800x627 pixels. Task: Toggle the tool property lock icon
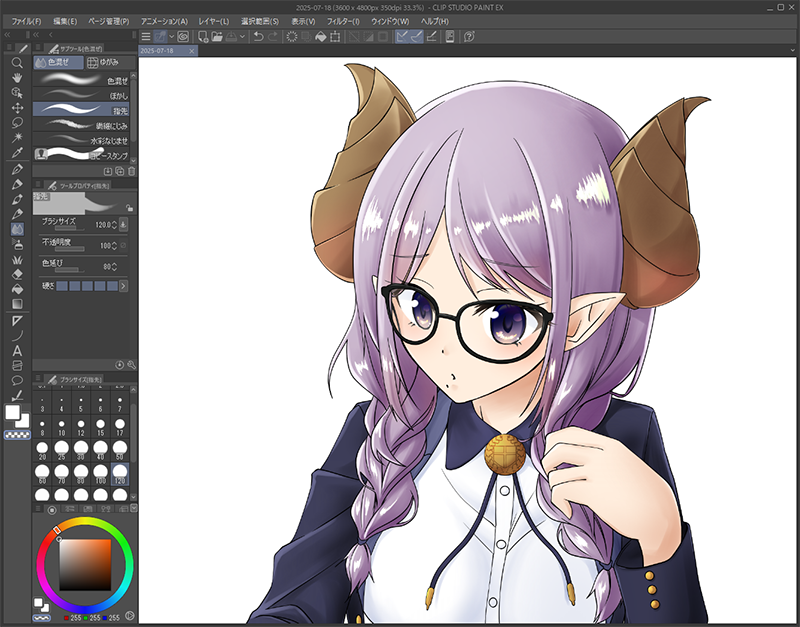coord(130,208)
